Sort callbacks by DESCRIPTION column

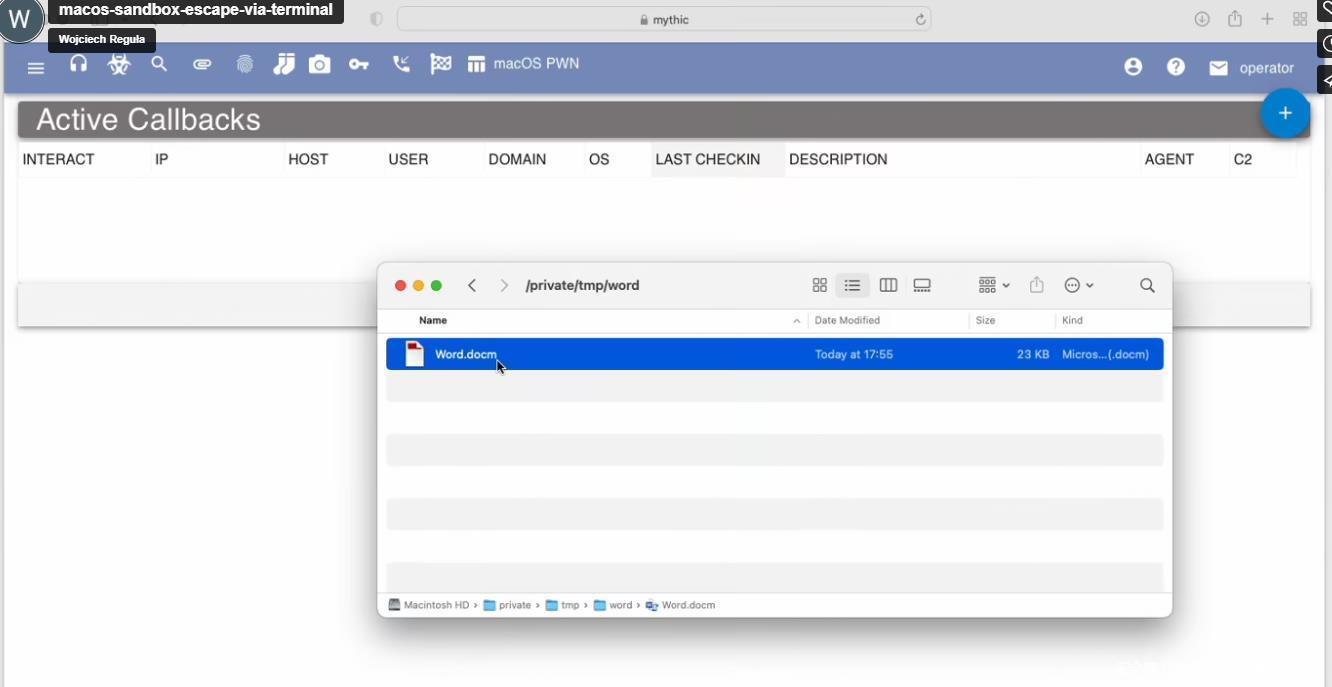[x=838, y=159]
